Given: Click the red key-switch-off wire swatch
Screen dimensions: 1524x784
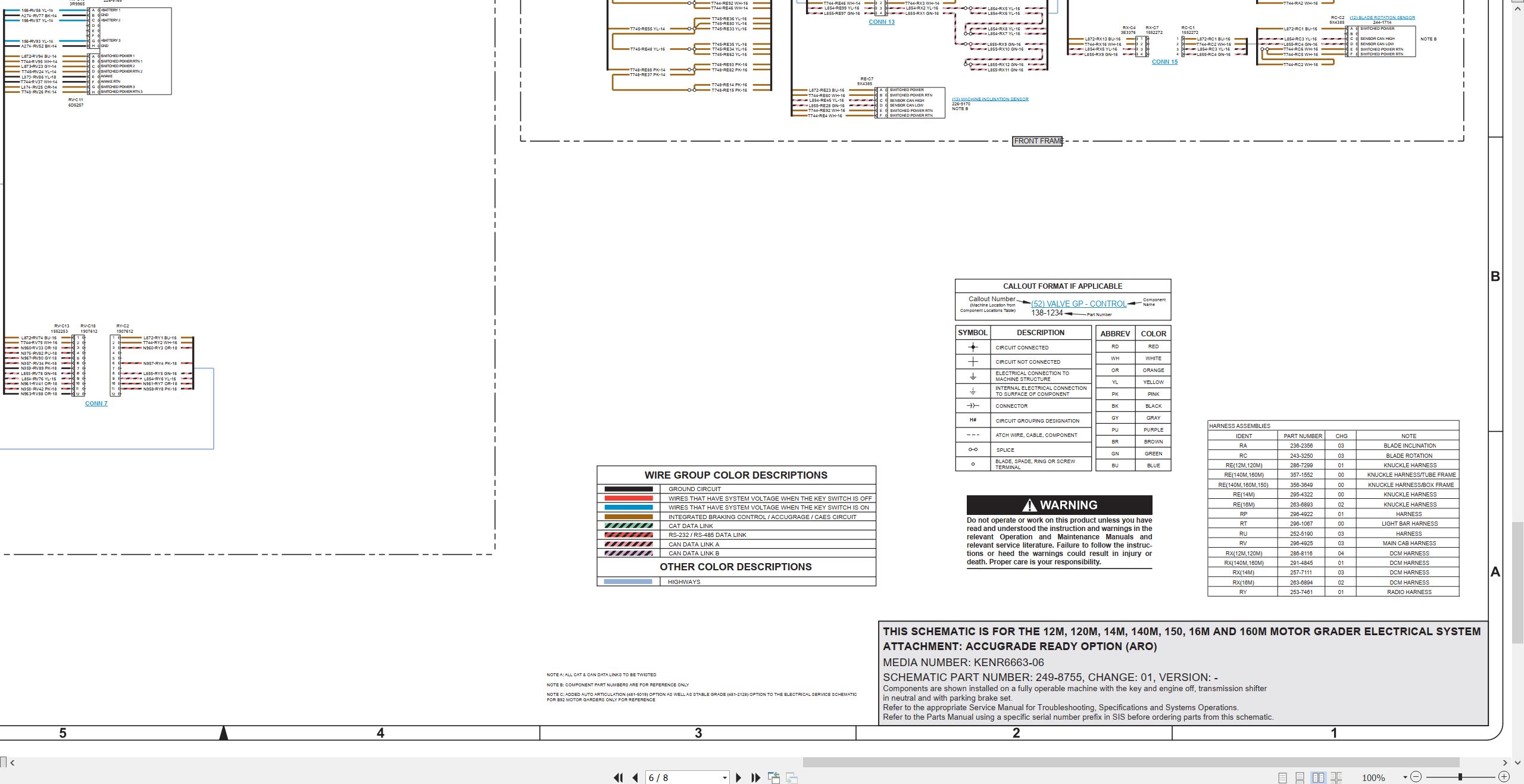Looking at the screenshot, I should (629, 498).
